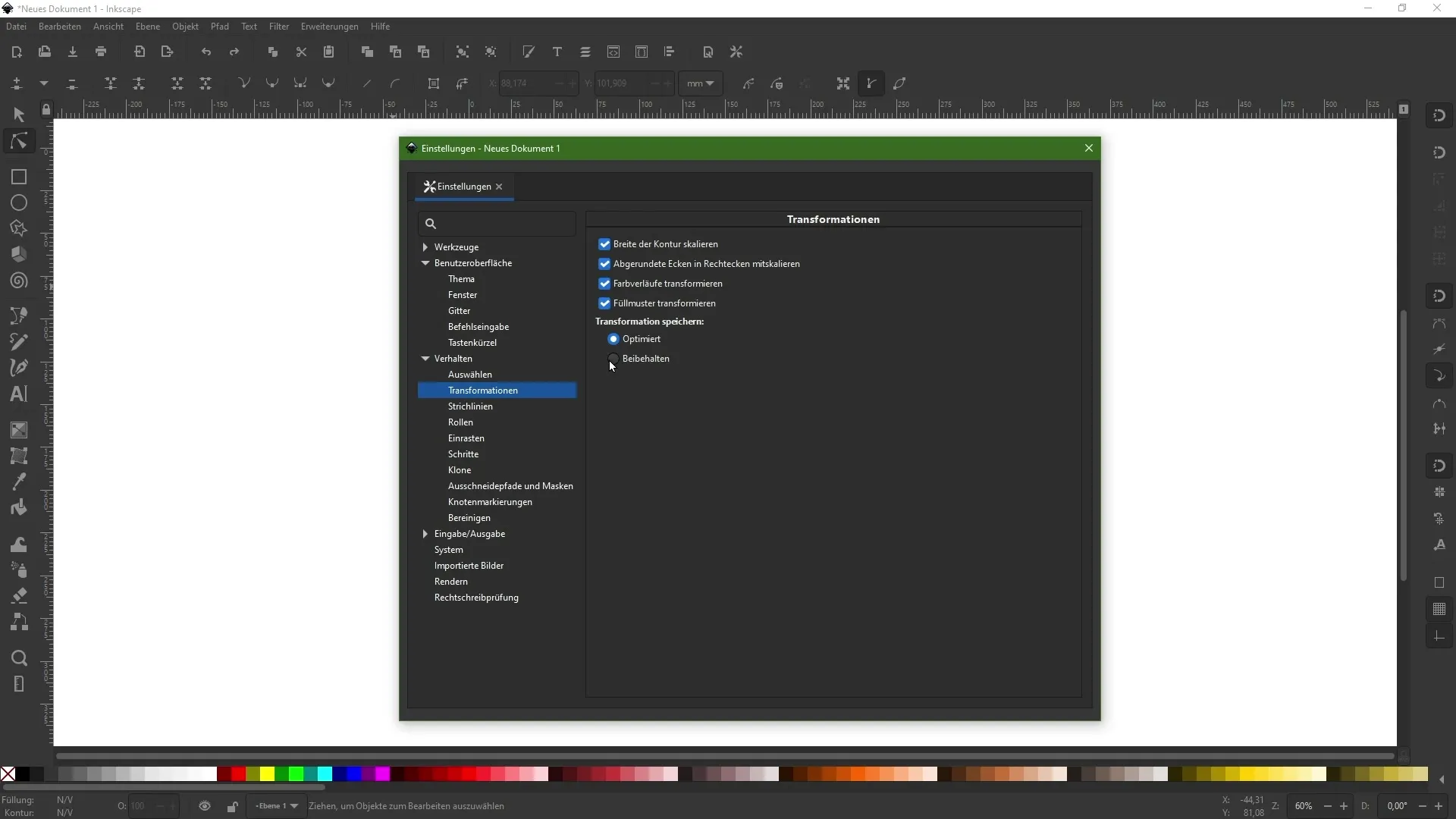Image resolution: width=1456 pixels, height=819 pixels.
Task: Pick the red color swatch in palette
Action: pos(239,774)
